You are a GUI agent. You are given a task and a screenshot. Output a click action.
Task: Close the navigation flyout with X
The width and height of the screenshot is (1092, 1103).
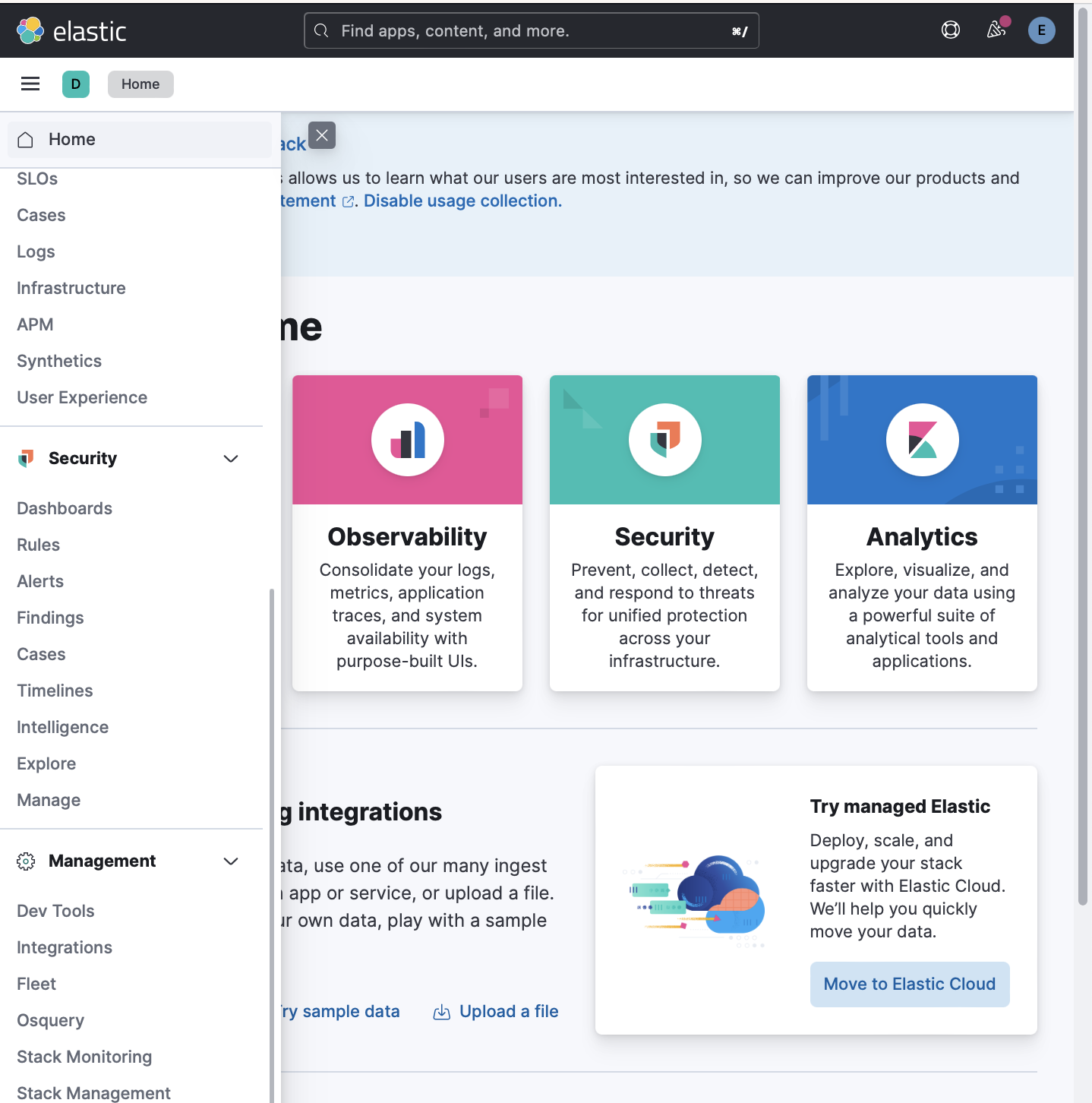coord(322,135)
